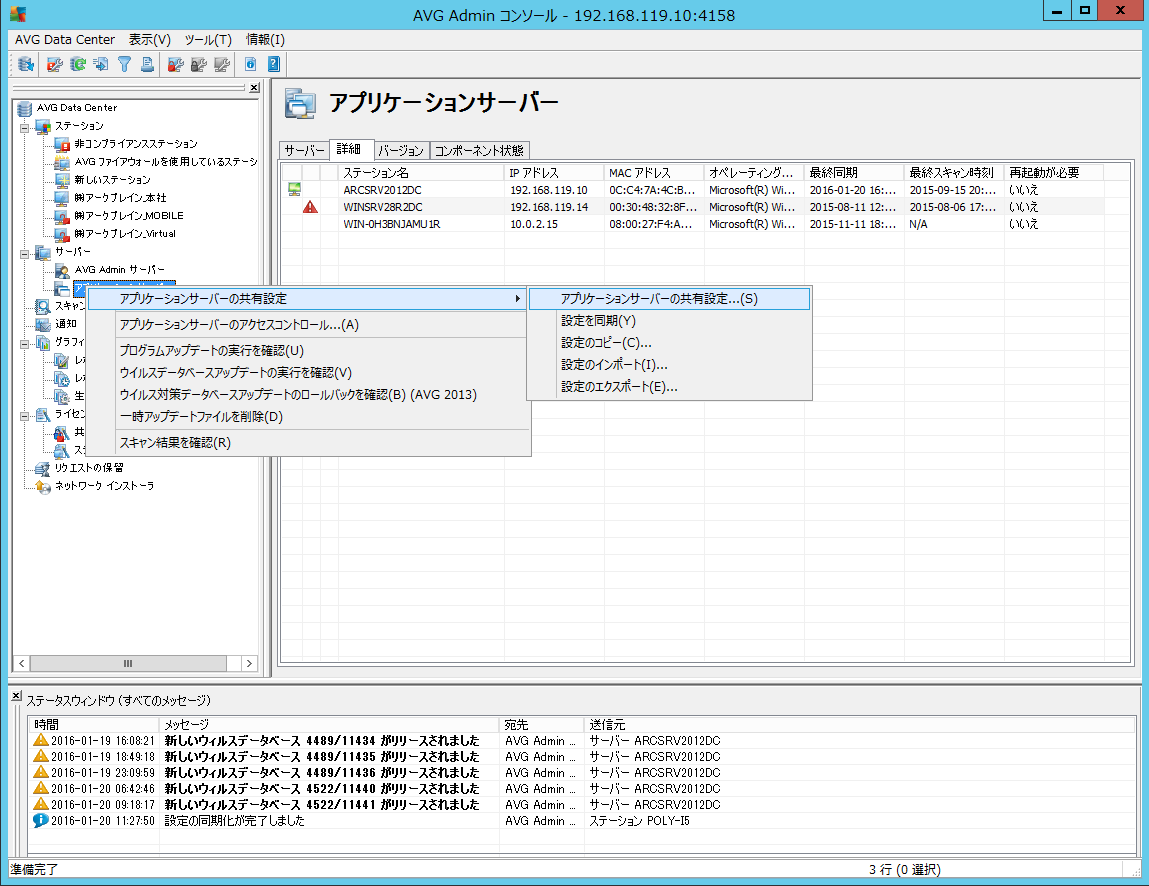1149x886 pixels.
Task: Choose スキャン結果を確認(R) in context menu
Action: point(307,443)
